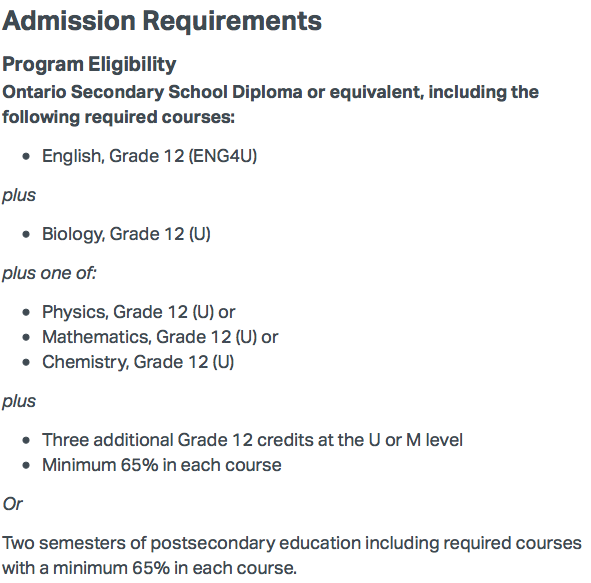Click the 'following required courses:' line
Screen dimensions: 591x583
118,118
